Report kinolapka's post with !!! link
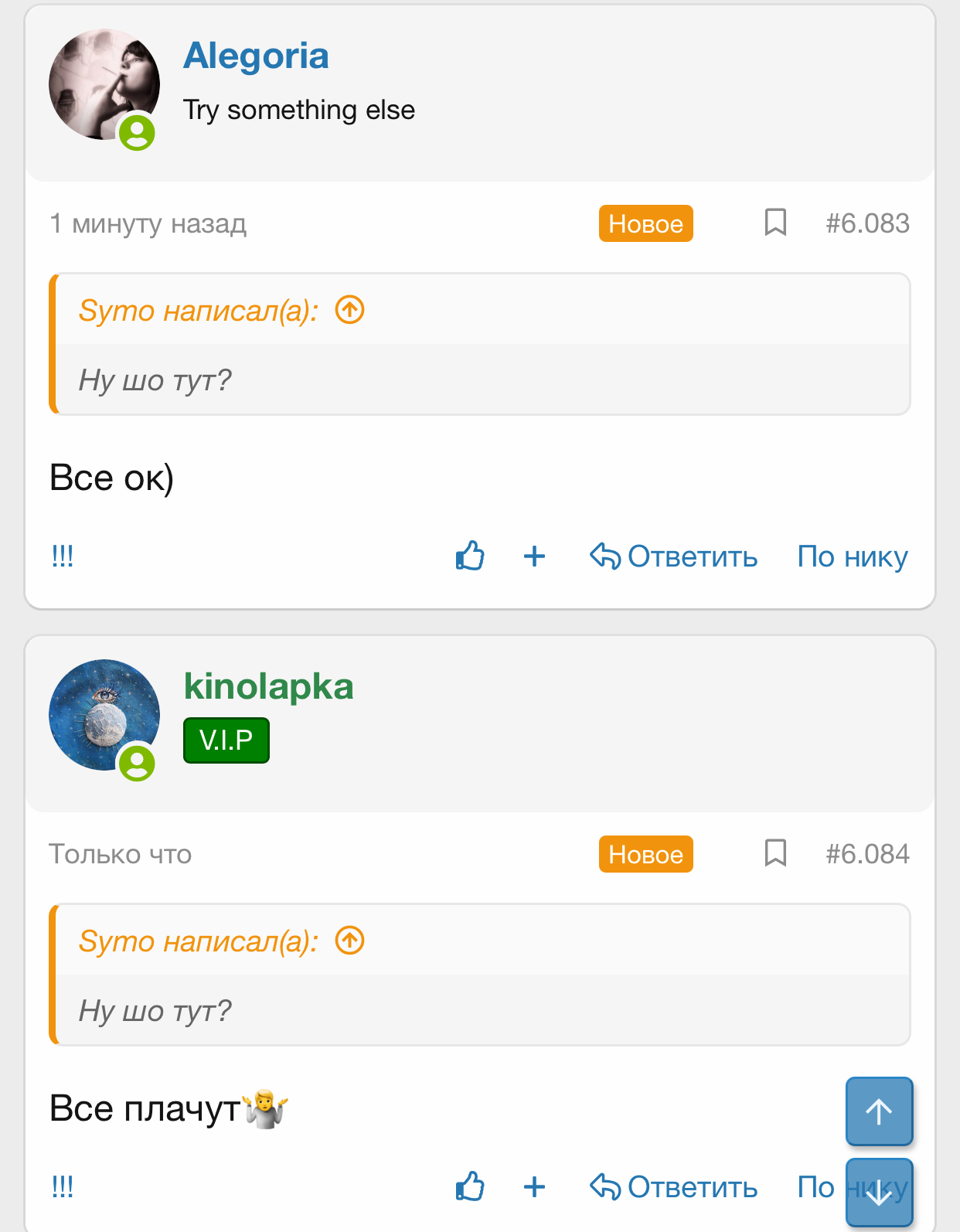Viewport: 960px width, 1232px height. pyautogui.click(x=63, y=1187)
